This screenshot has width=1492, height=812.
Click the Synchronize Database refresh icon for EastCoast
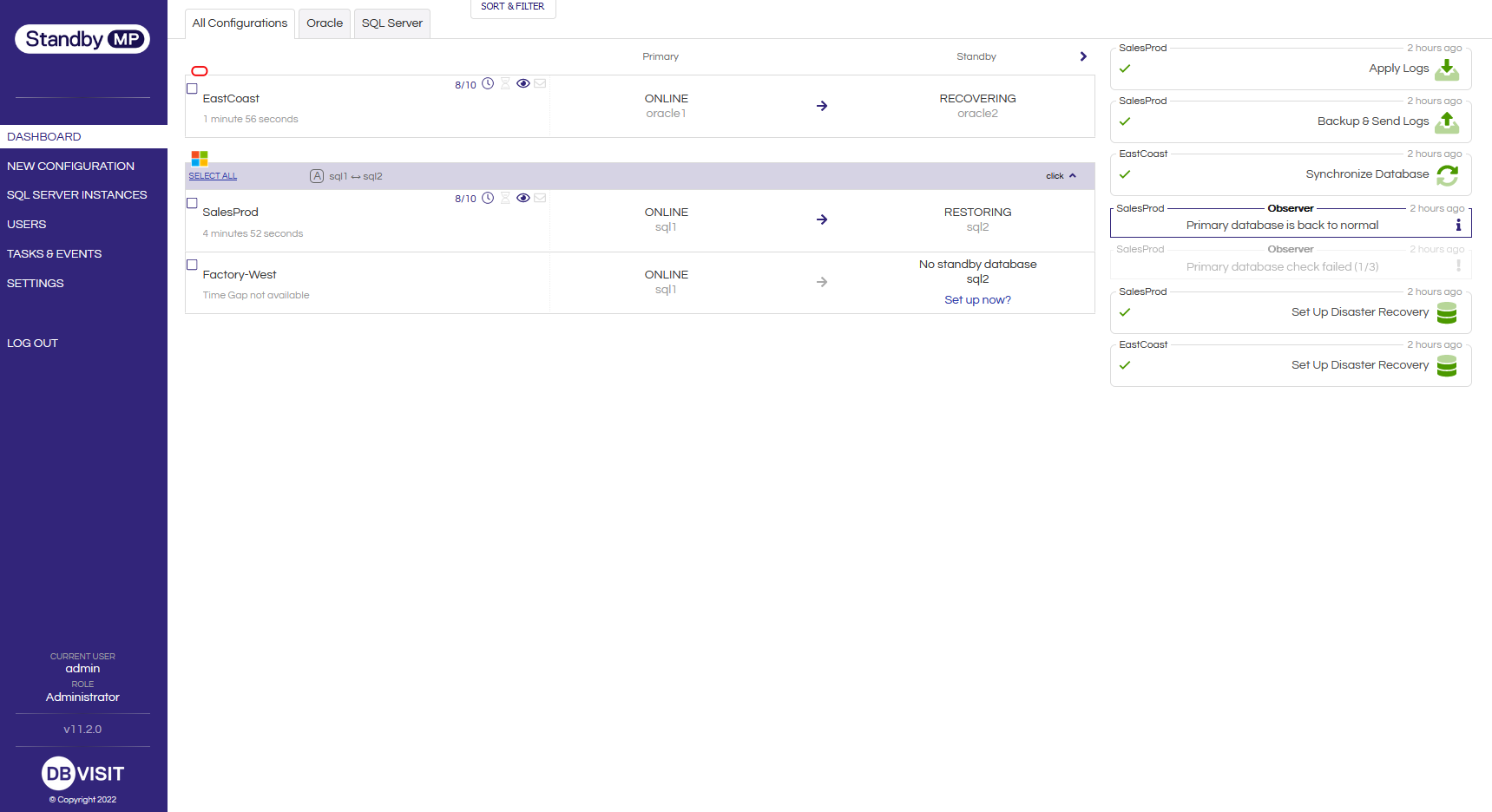pos(1446,175)
